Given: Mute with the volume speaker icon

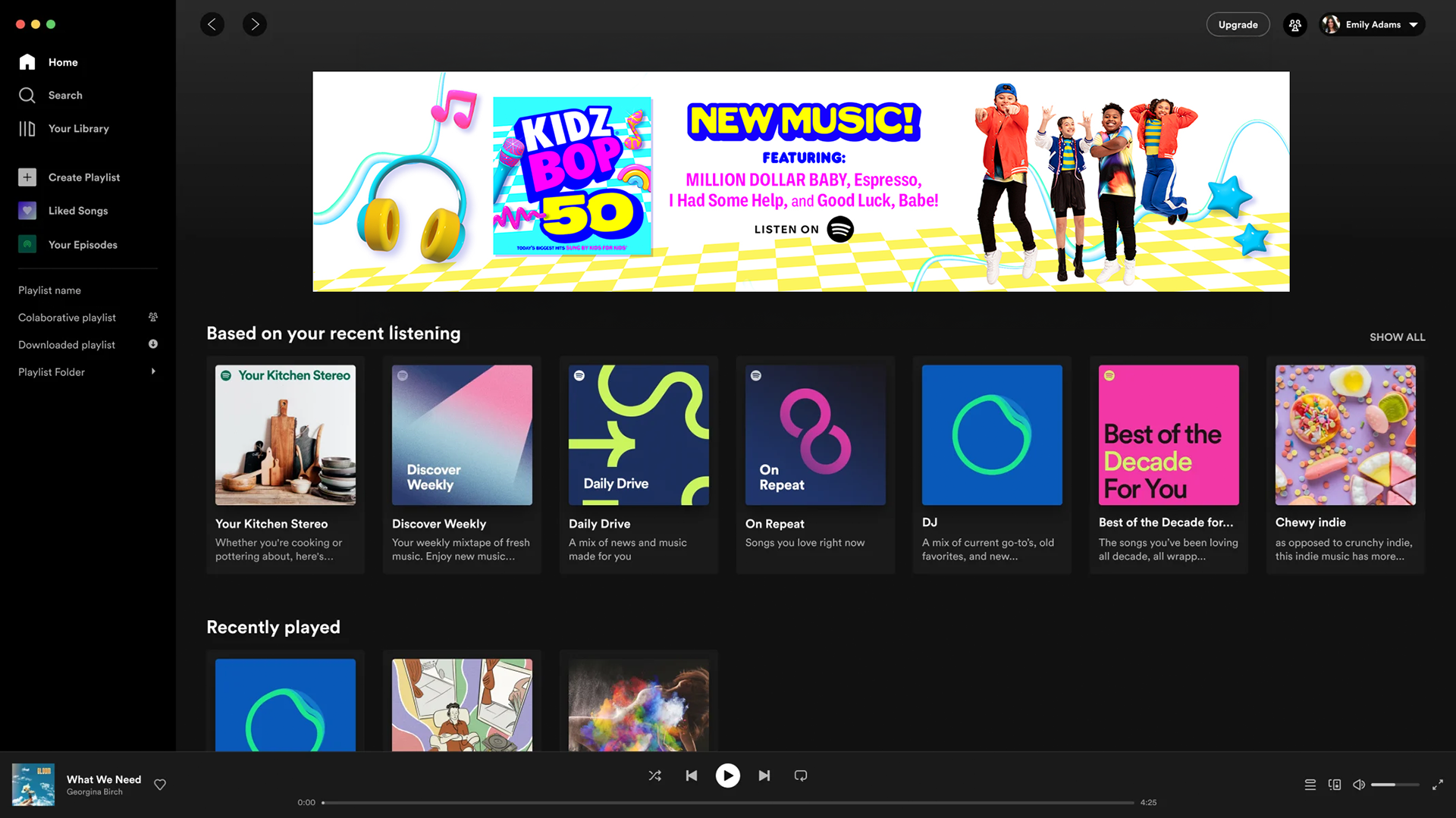Looking at the screenshot, I should [1359, 785].
